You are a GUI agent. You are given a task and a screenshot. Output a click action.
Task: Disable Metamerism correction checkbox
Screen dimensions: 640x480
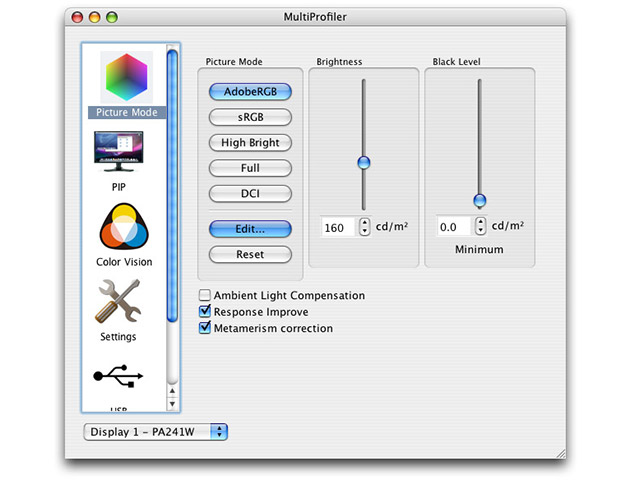click(204, 328)
